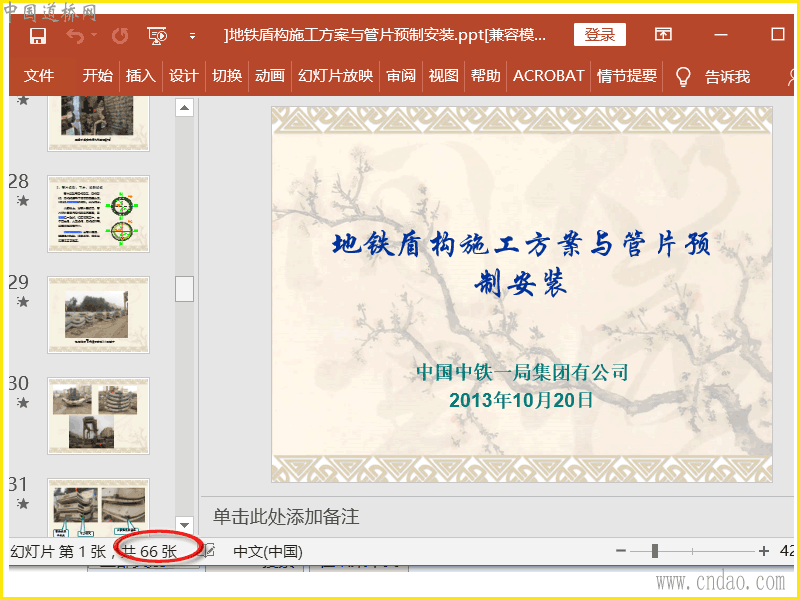Undo the last action
800x600 pixels.
(x=75, y=36)
